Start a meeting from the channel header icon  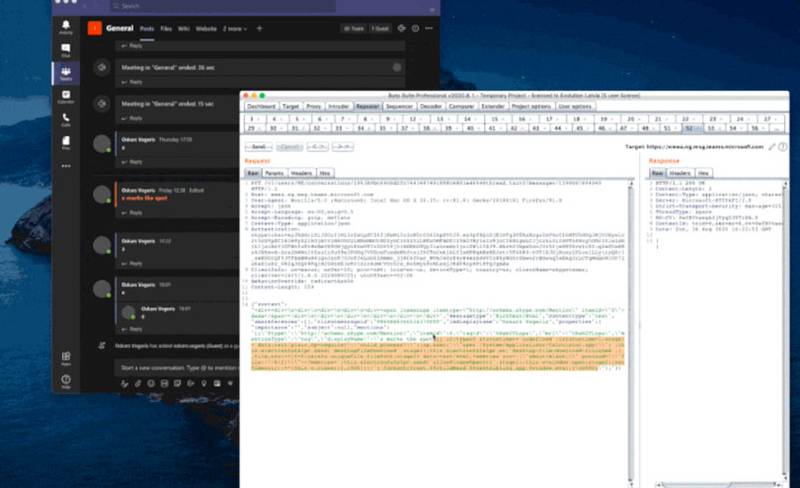(402, 29)
